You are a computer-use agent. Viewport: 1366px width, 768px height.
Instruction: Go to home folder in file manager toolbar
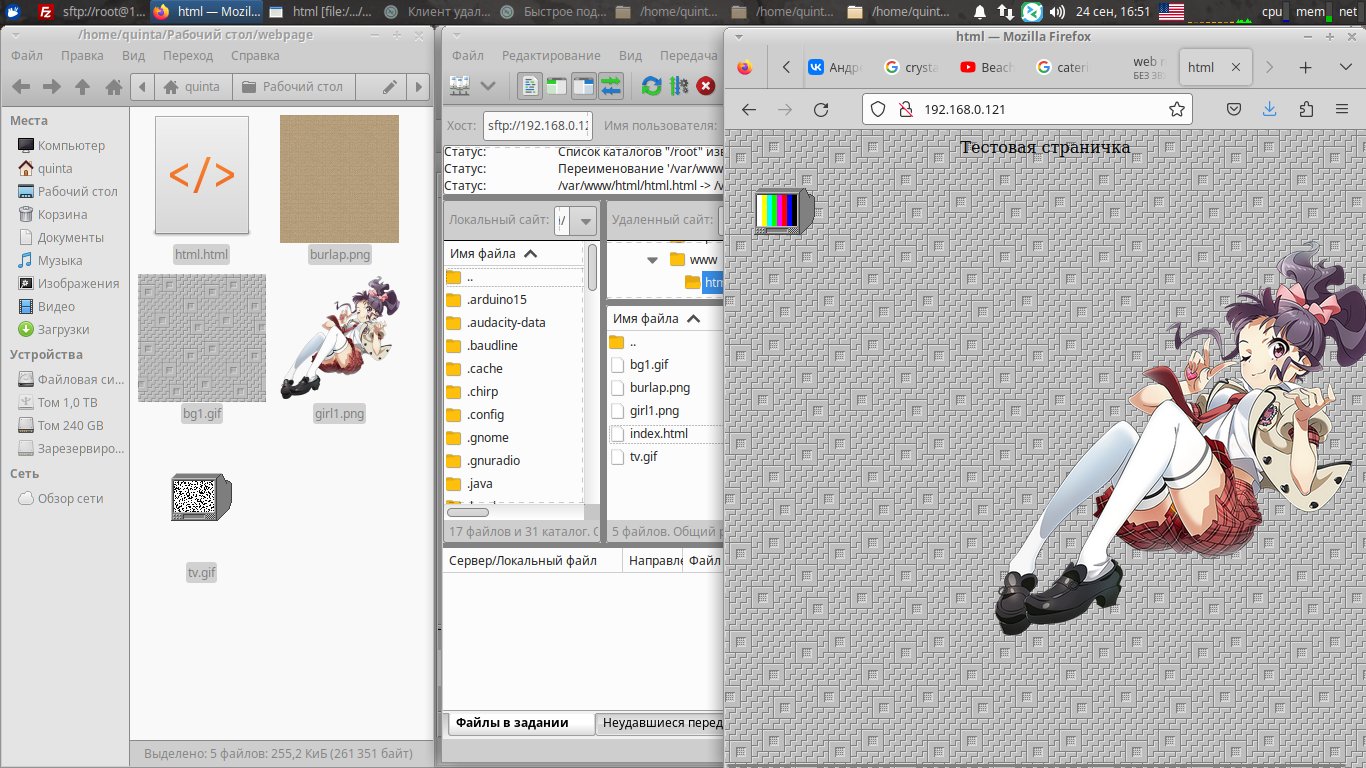point(114,87)
